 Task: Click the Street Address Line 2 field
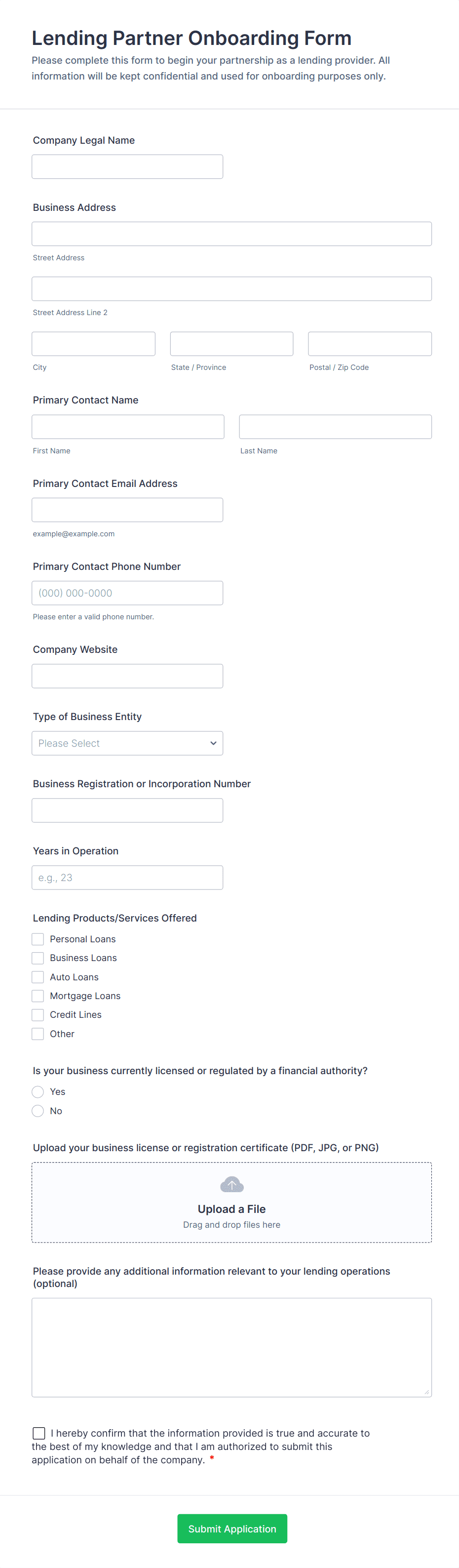231,288
